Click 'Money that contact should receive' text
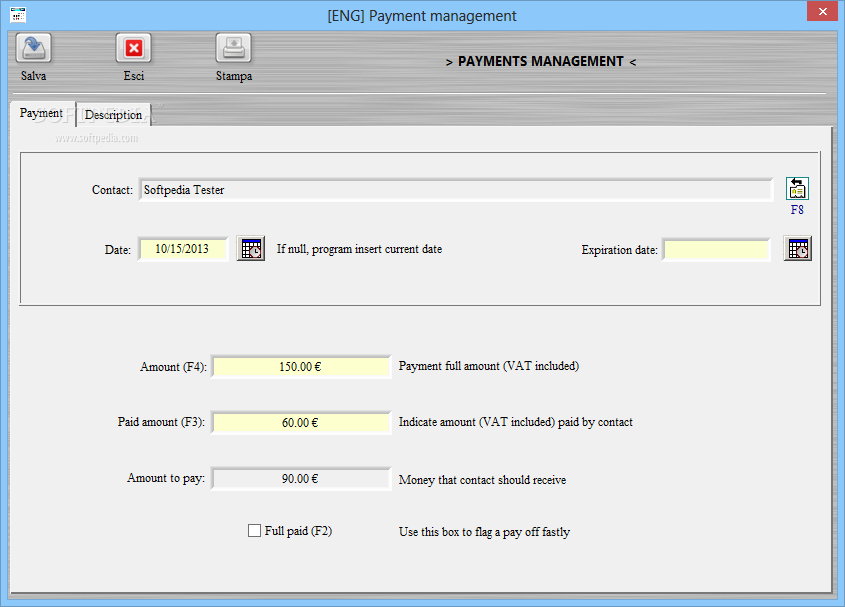This screenshot has height=607, width=845. pos(482,480)
